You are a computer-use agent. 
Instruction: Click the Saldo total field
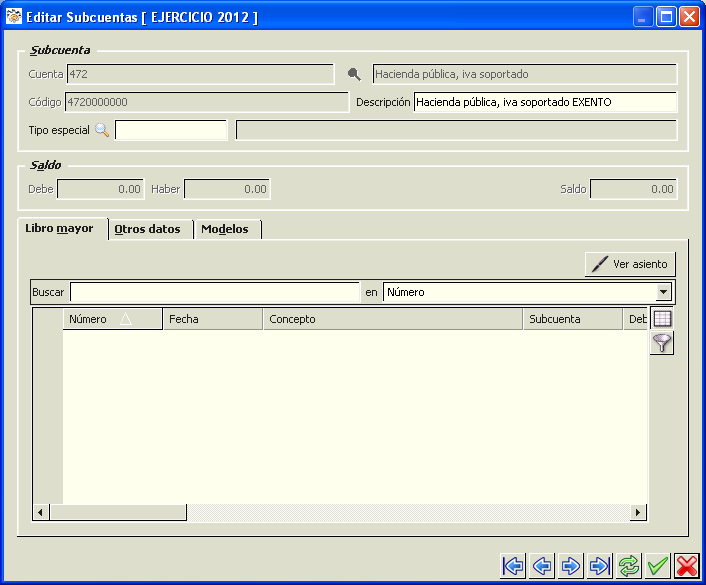[634, 189]
